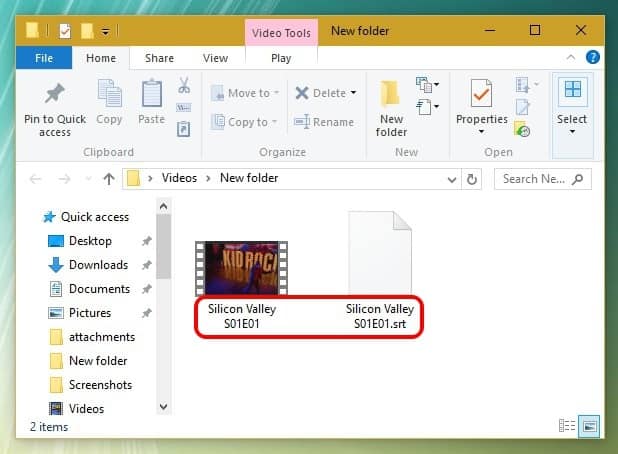Click the Paste shortcut icon

pos(184,129)
